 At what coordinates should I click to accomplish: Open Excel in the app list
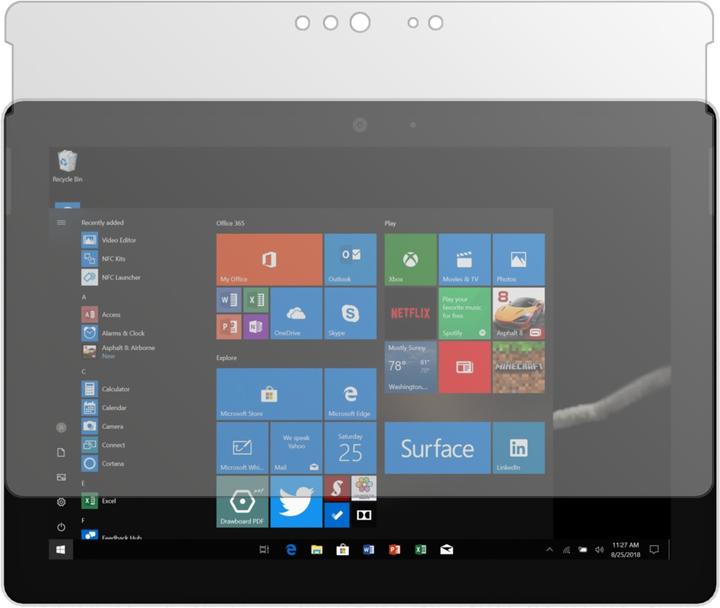point(99,501)
